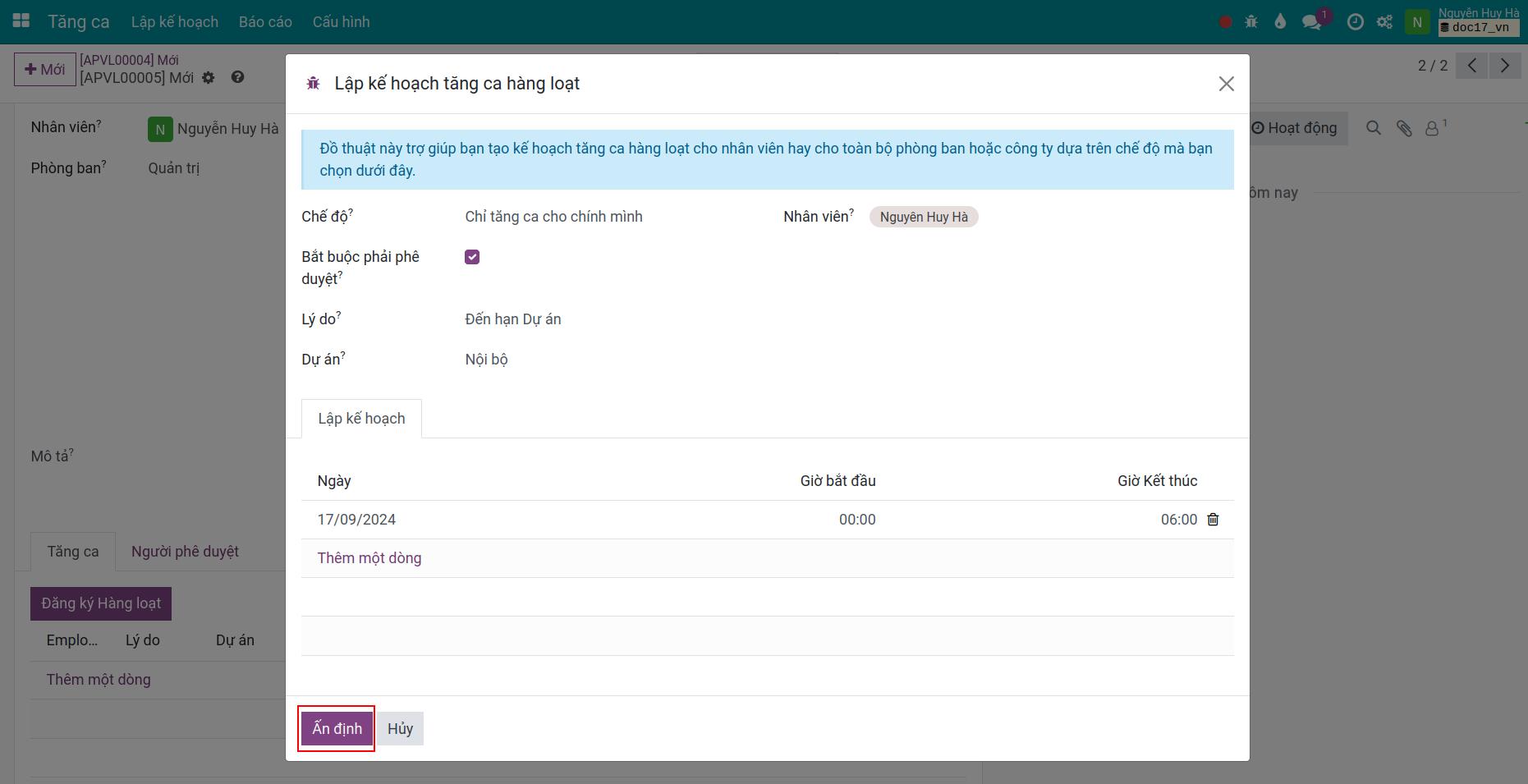Delete the 17/09/2024 plan line with trash icon
The height and width of the screenshot is (784, 1528).
click(x=1213, y=520)
